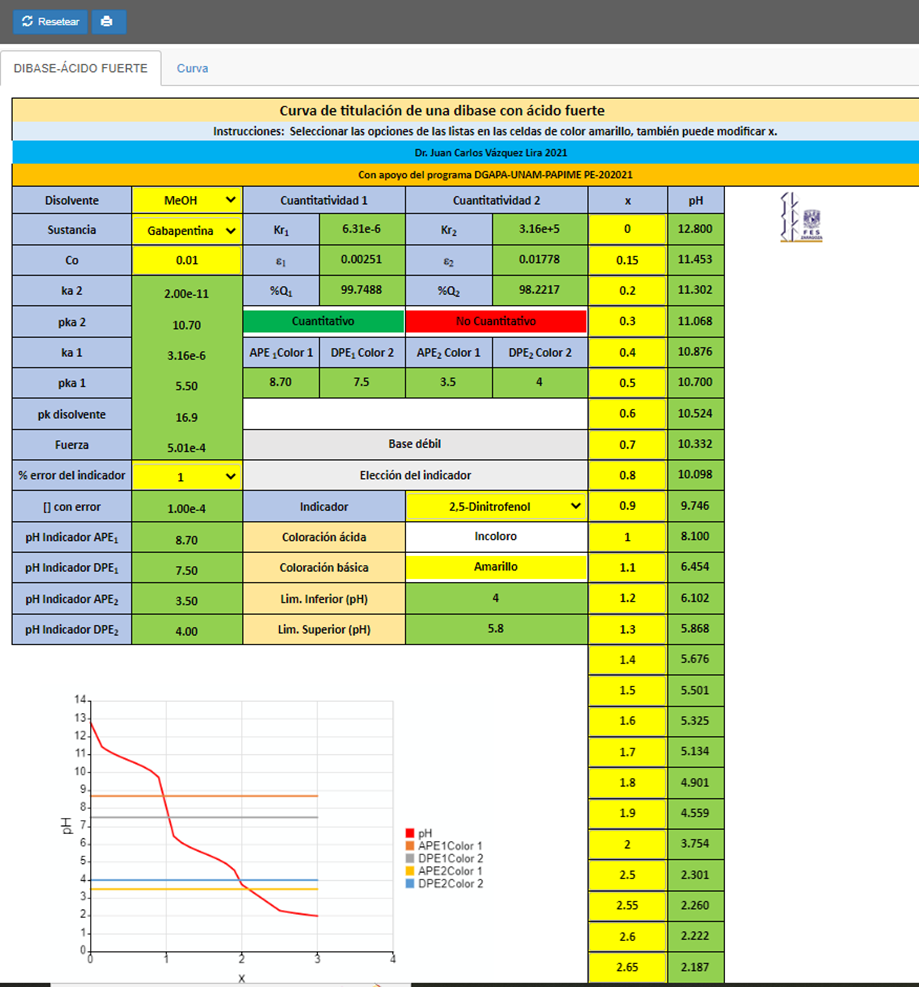Open the Indicador dropdown showing 2,5-Dinitrofenol
The height and width of the screenshot is (987, 919).
click(x=496, y=507)
